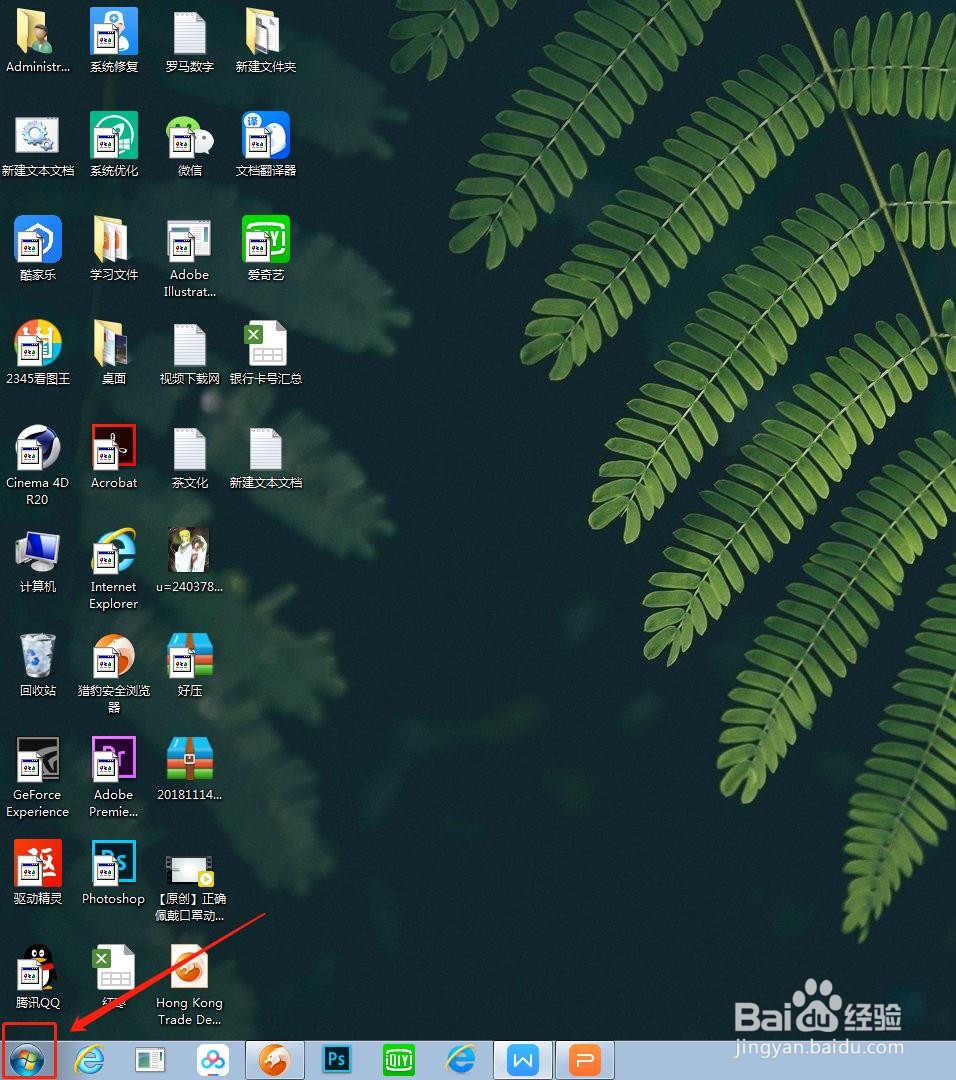956x1080 pixels.
Task: Select the 茶文化 text file
Action: coord(189,458)
